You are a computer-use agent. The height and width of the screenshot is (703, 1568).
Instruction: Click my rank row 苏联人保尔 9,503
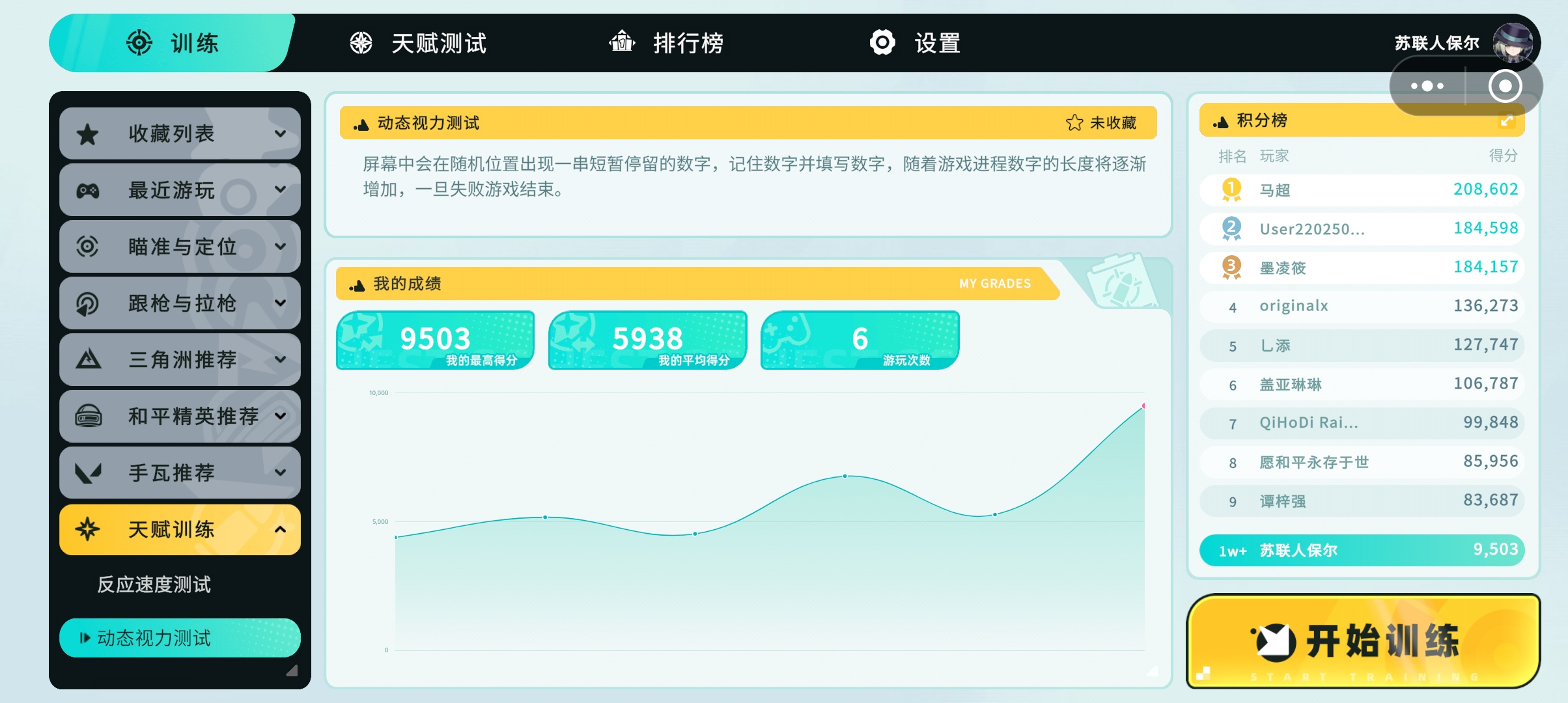pyautogui.click(x=1362, y=550)
